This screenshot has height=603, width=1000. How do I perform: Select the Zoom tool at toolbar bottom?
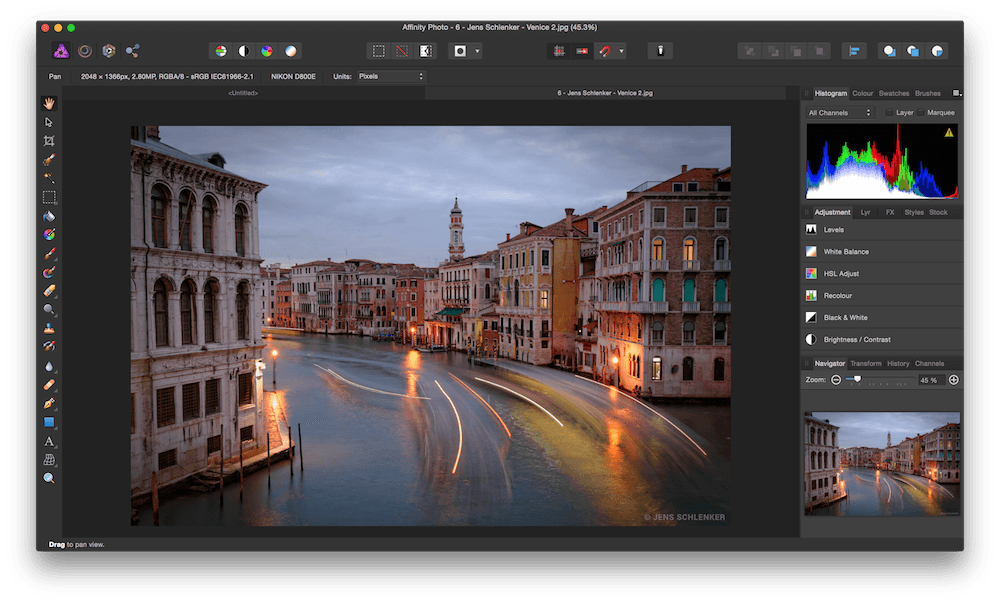[49, 478]
